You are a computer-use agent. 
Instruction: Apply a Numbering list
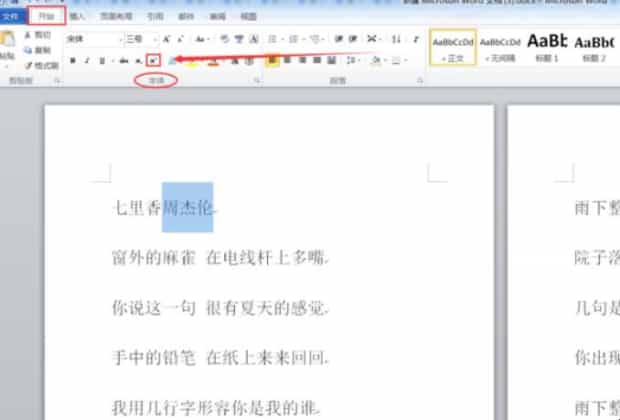[293, 39]
